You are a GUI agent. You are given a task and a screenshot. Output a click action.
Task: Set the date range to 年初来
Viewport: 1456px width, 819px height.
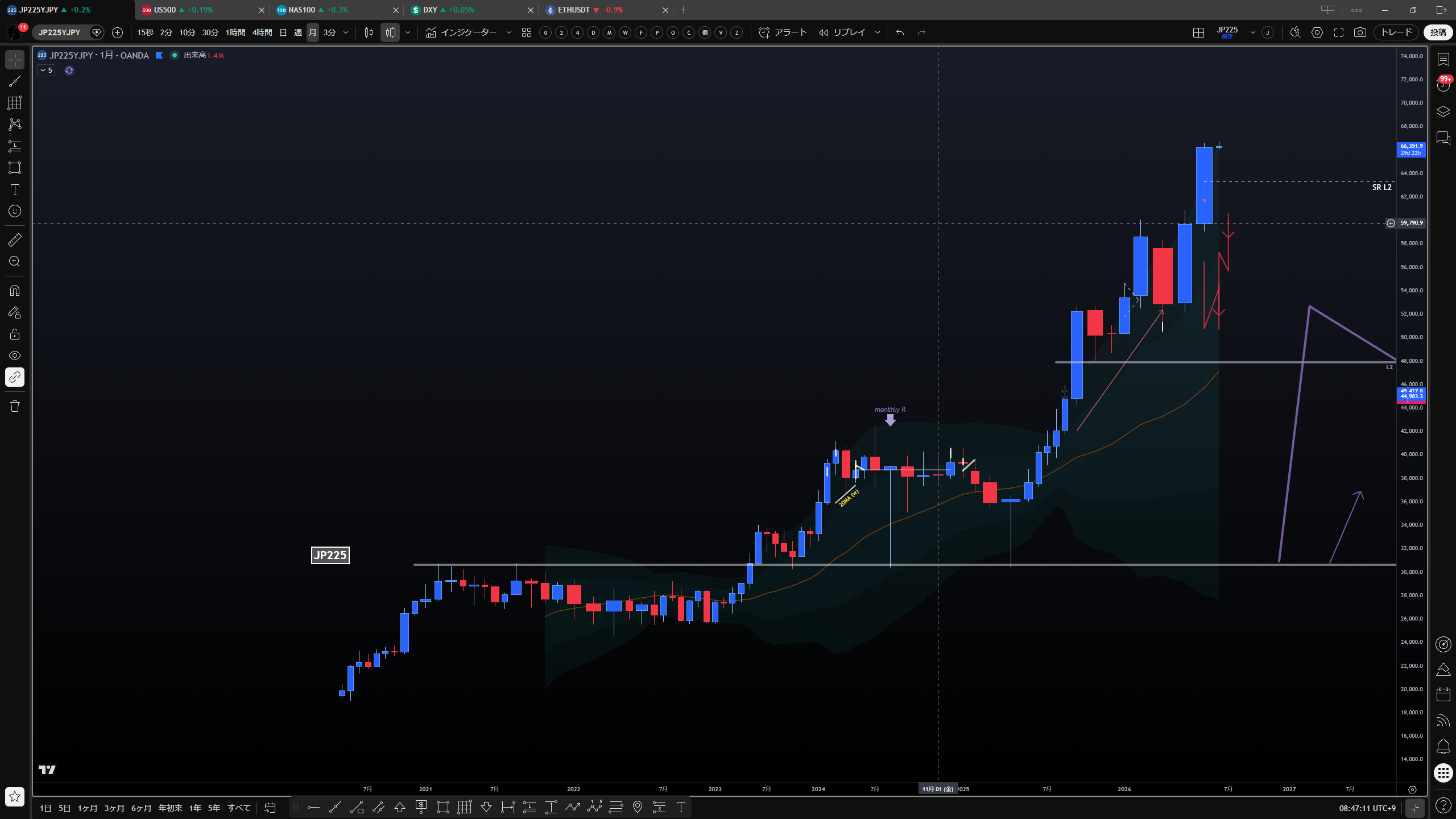170,808
